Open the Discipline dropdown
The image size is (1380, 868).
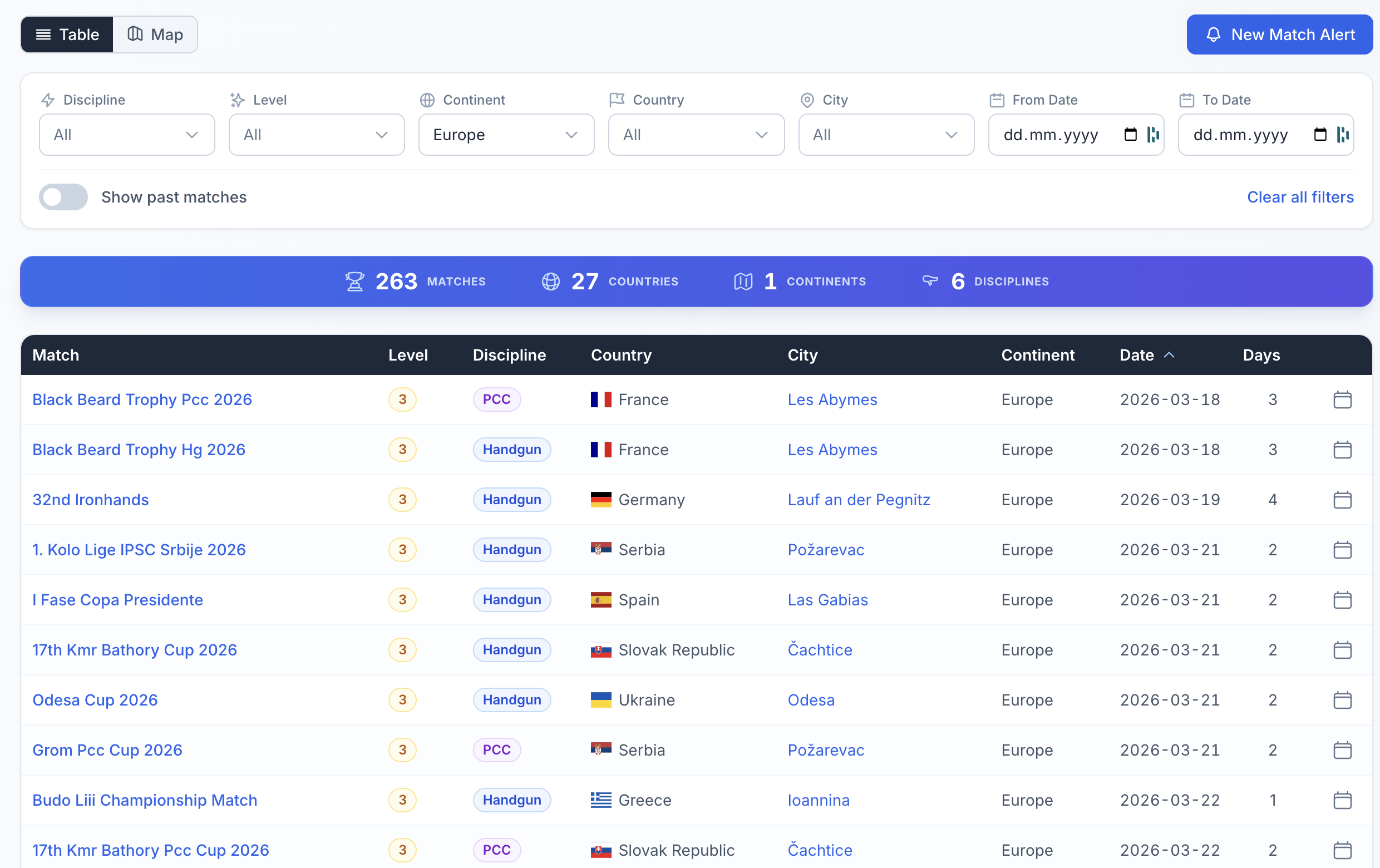tap(127, 135)
